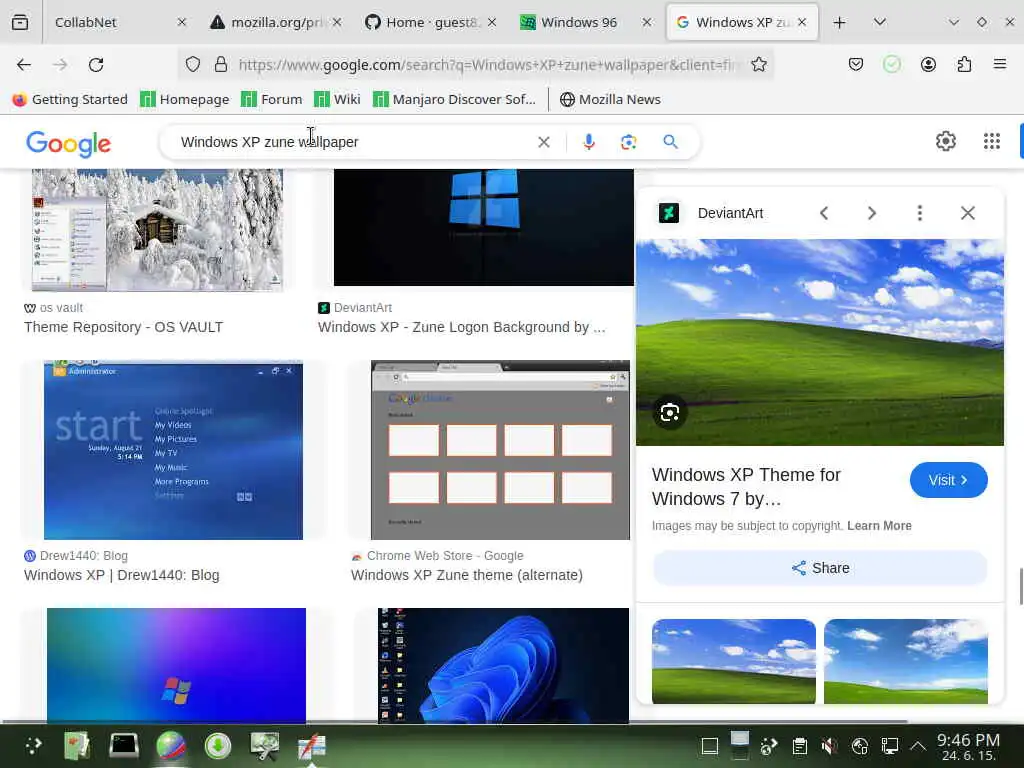The image size is (1024, 768).
Task: Search inside the image with Lens
Action: (670, 413)
